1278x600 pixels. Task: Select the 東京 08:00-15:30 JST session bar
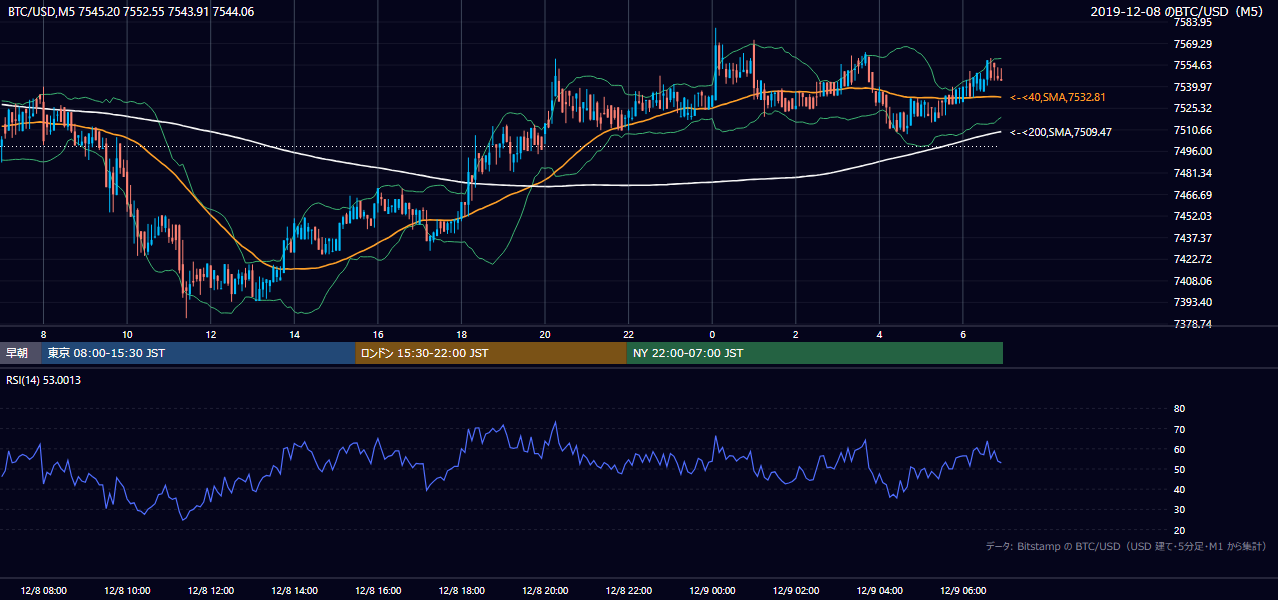[198, 353]
